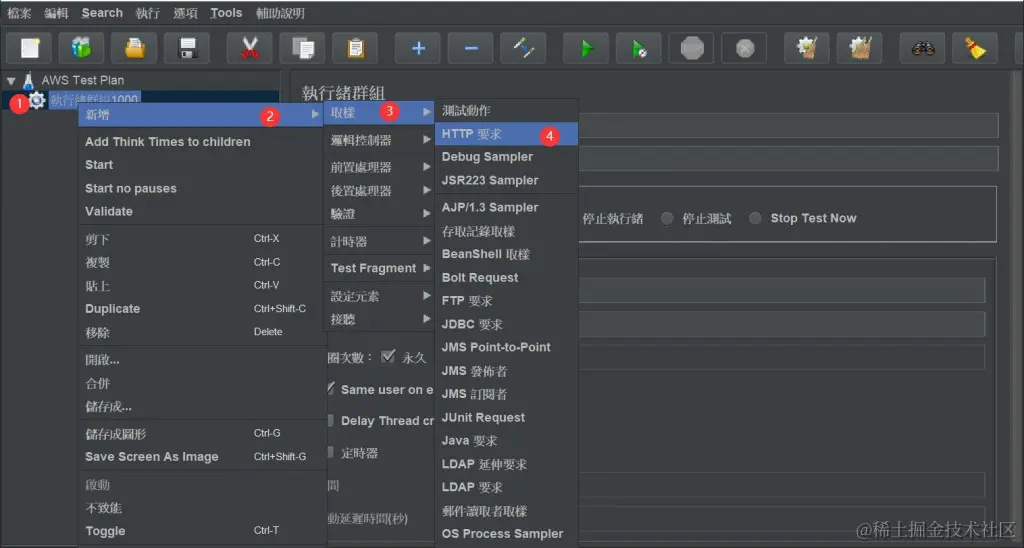Click the Clear results broom-gear icon
Screen dimensions: 1024x548
click(807, 48)
